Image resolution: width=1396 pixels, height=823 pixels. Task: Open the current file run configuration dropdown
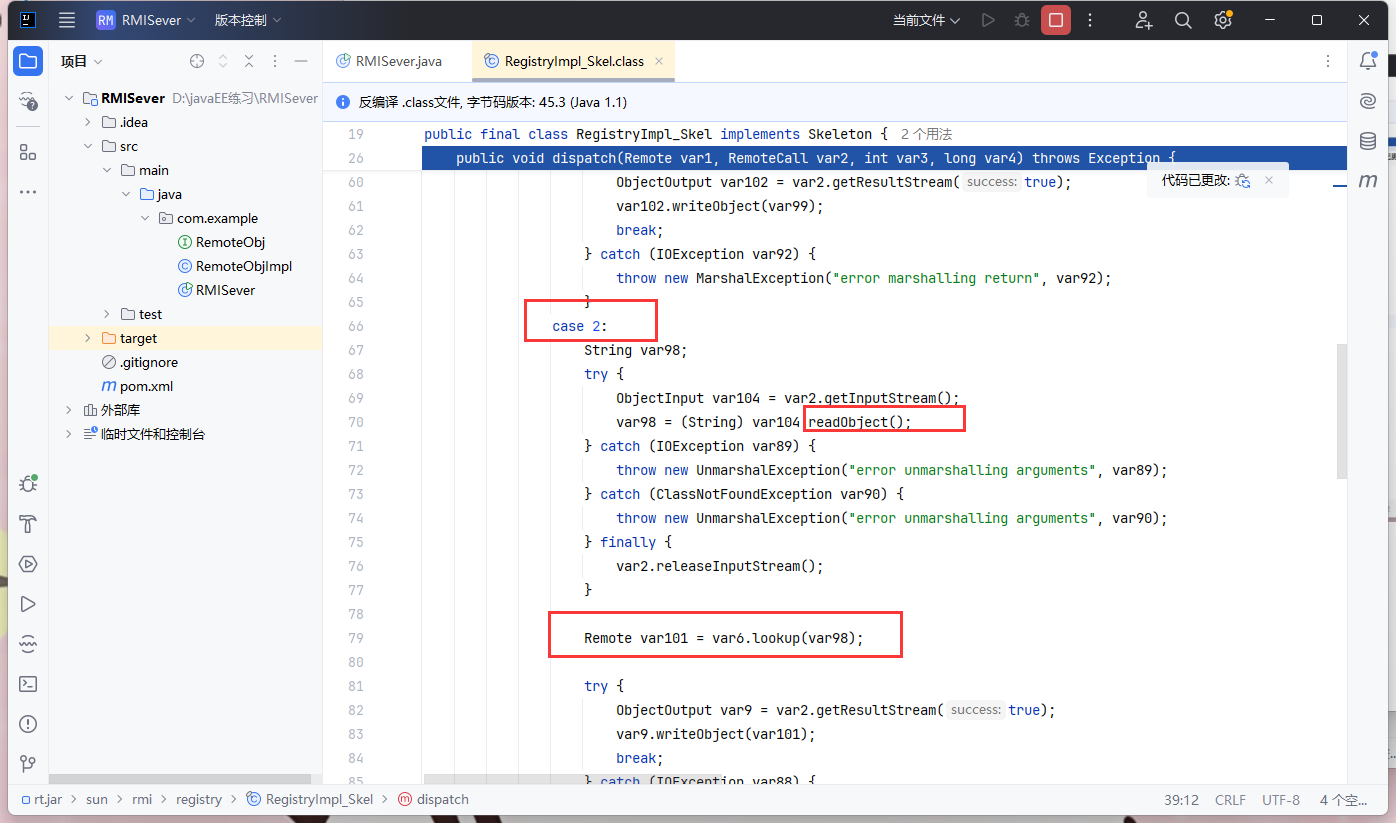[x=926, y=20]
